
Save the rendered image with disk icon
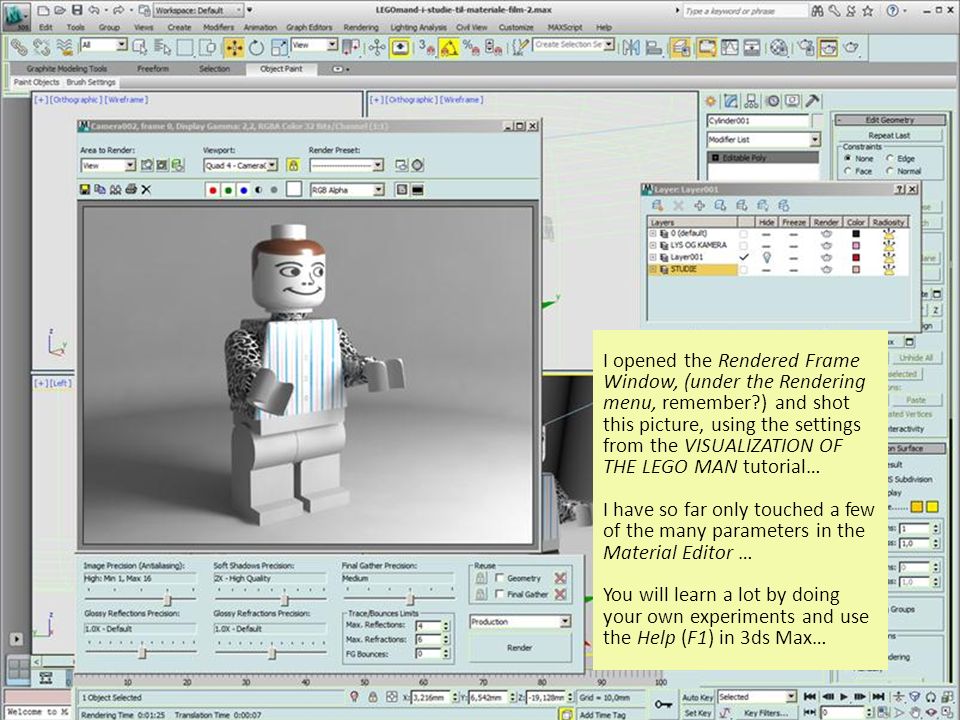(85, 190)
